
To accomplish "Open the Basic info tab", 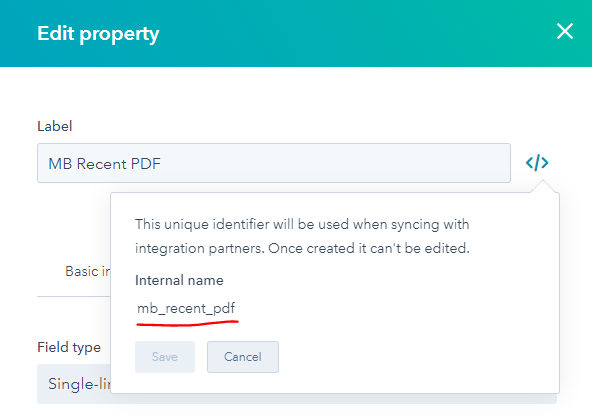I will click(88, 271).
